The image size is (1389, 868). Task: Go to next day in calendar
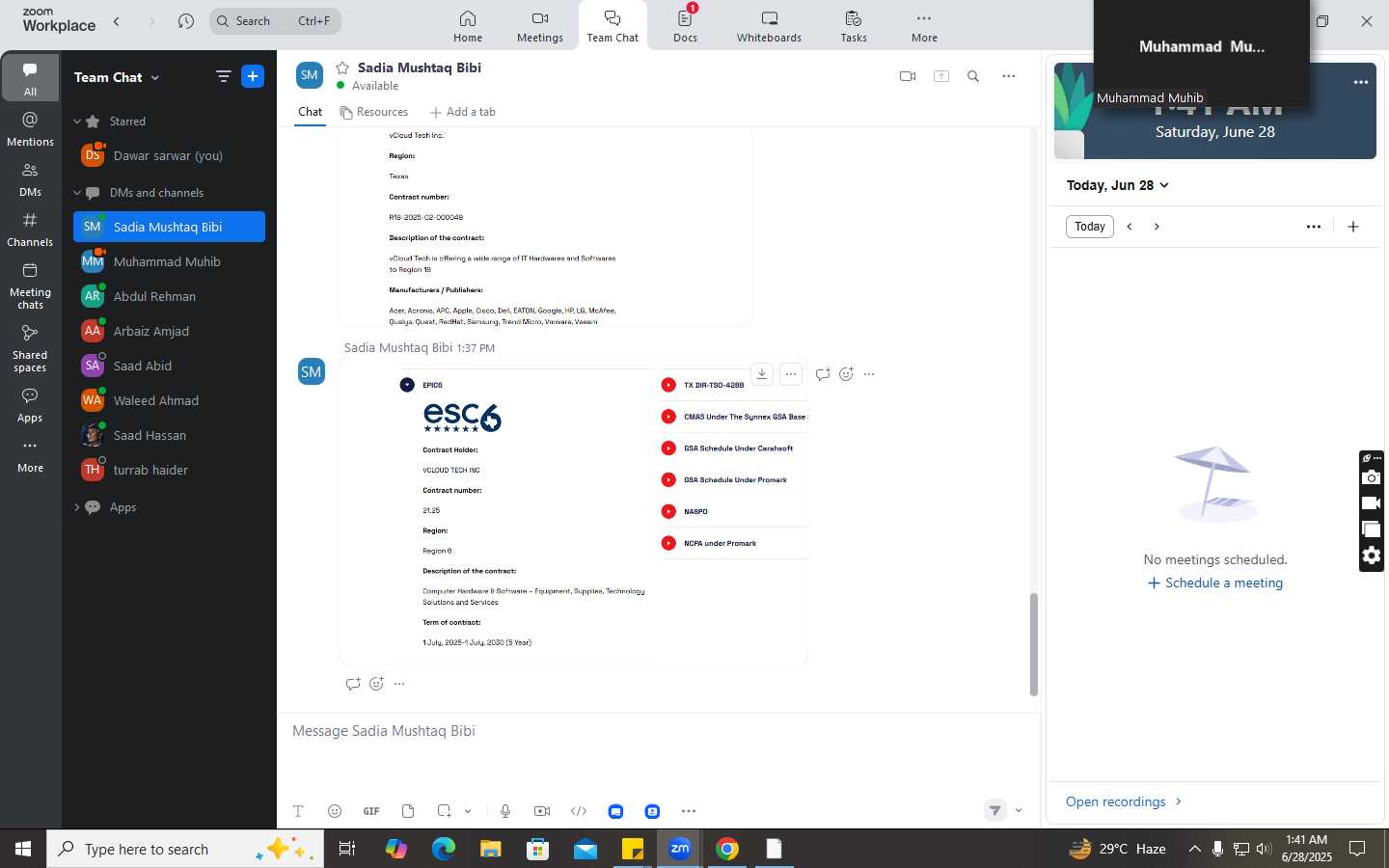[x=1157, y=227]
